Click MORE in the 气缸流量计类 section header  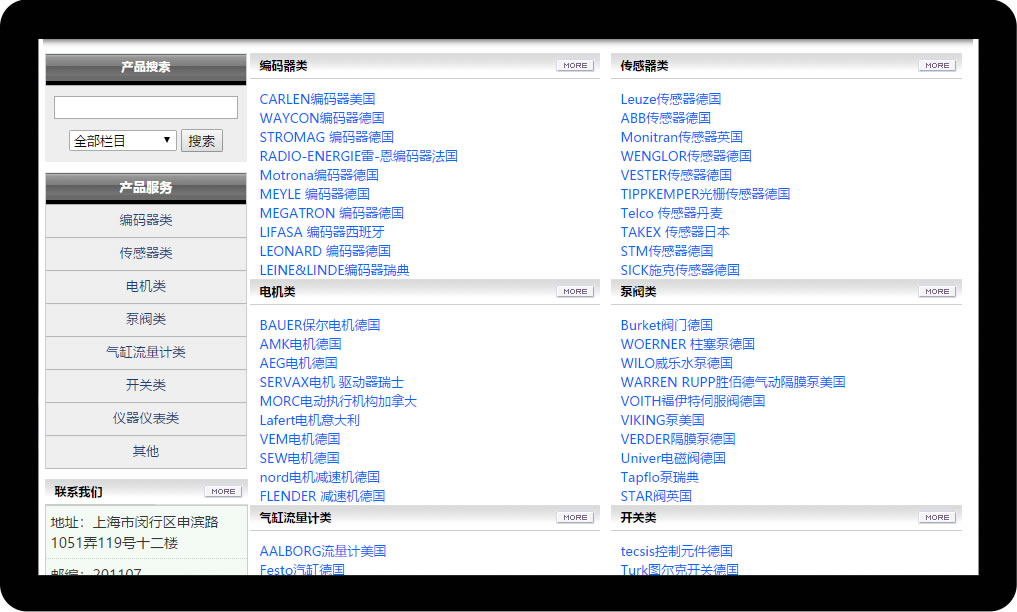click(575, 517)
